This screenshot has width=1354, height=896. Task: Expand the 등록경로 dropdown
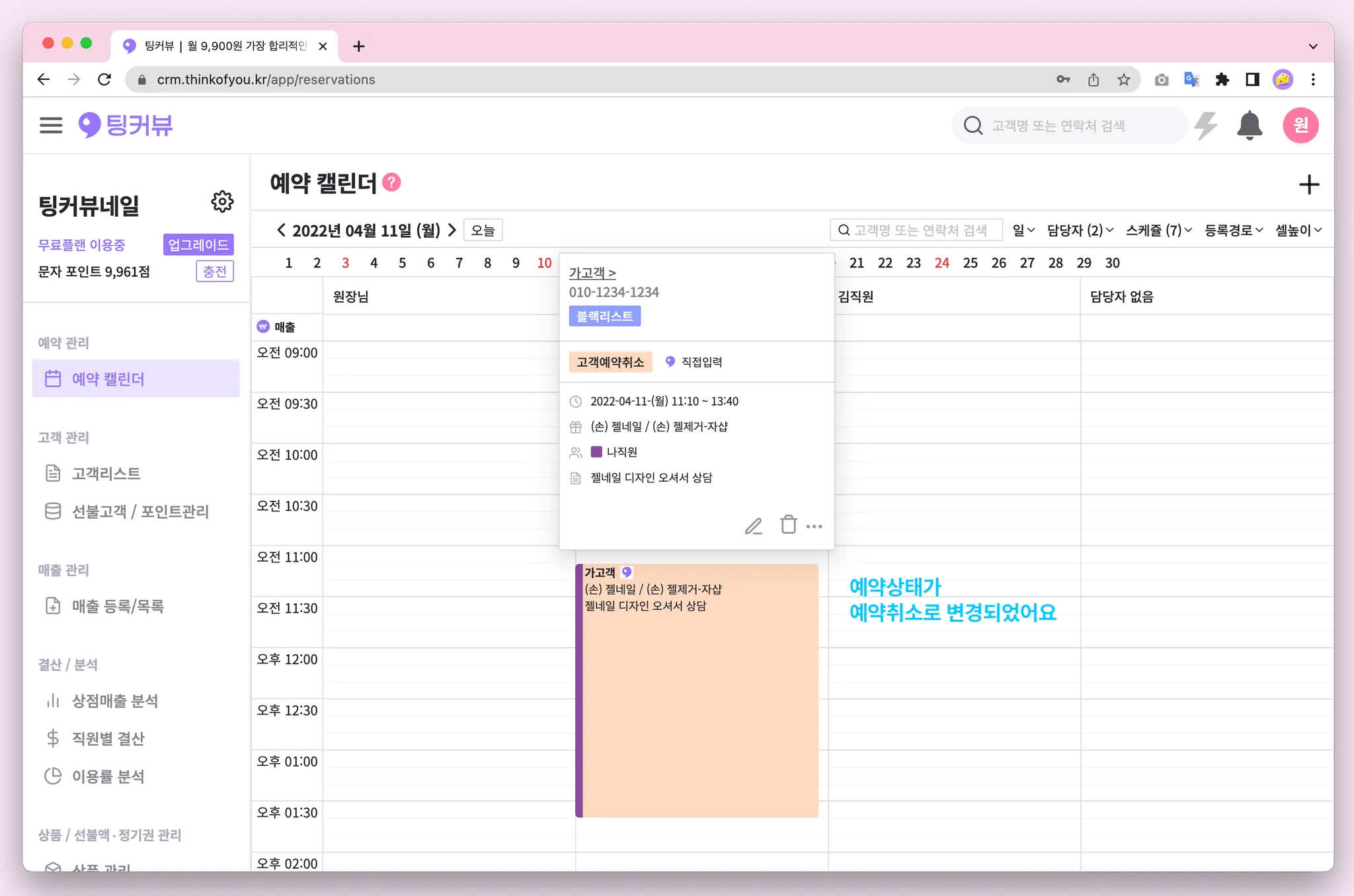(1233, 230)
